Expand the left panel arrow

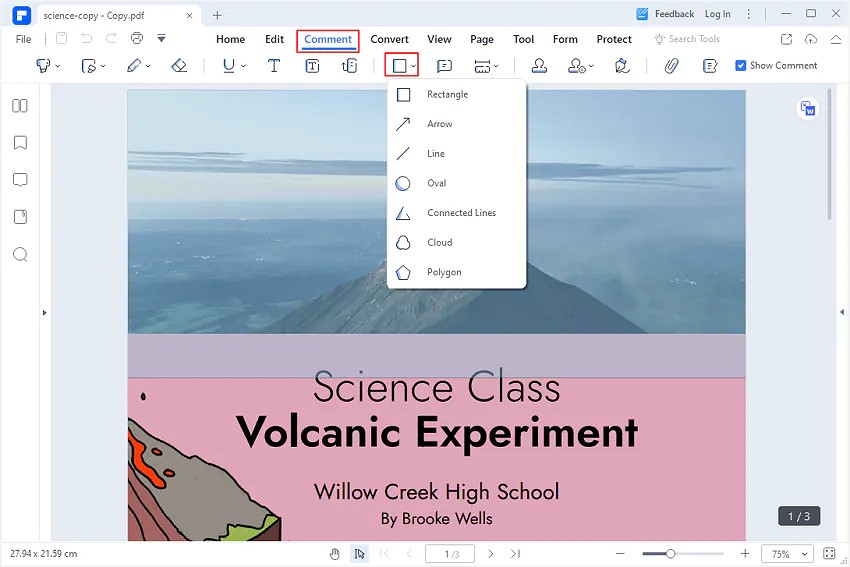[x=44, y=313]
